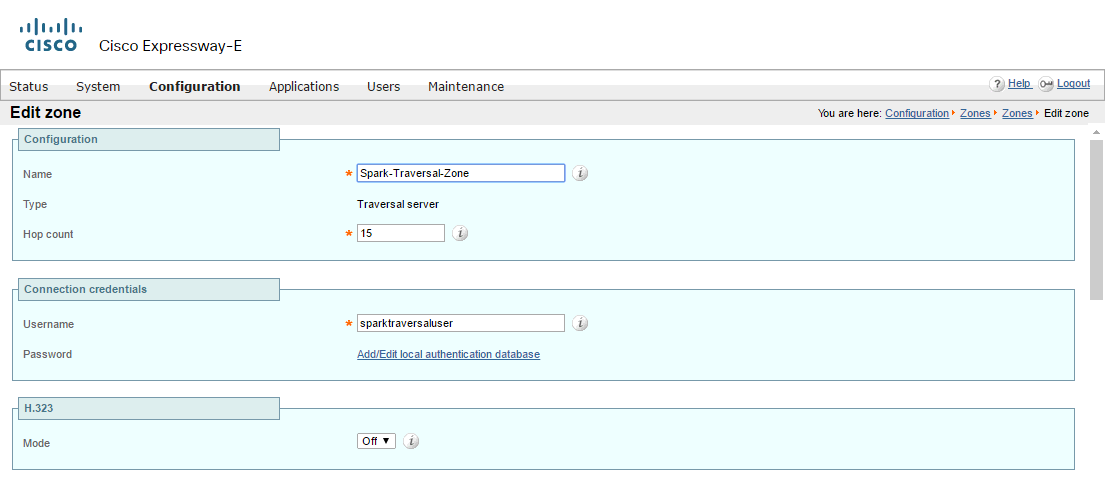Click the second Zones breadcrumb link
The width and height of the screenshot is (1105, 477).
tap(1018, 113)
